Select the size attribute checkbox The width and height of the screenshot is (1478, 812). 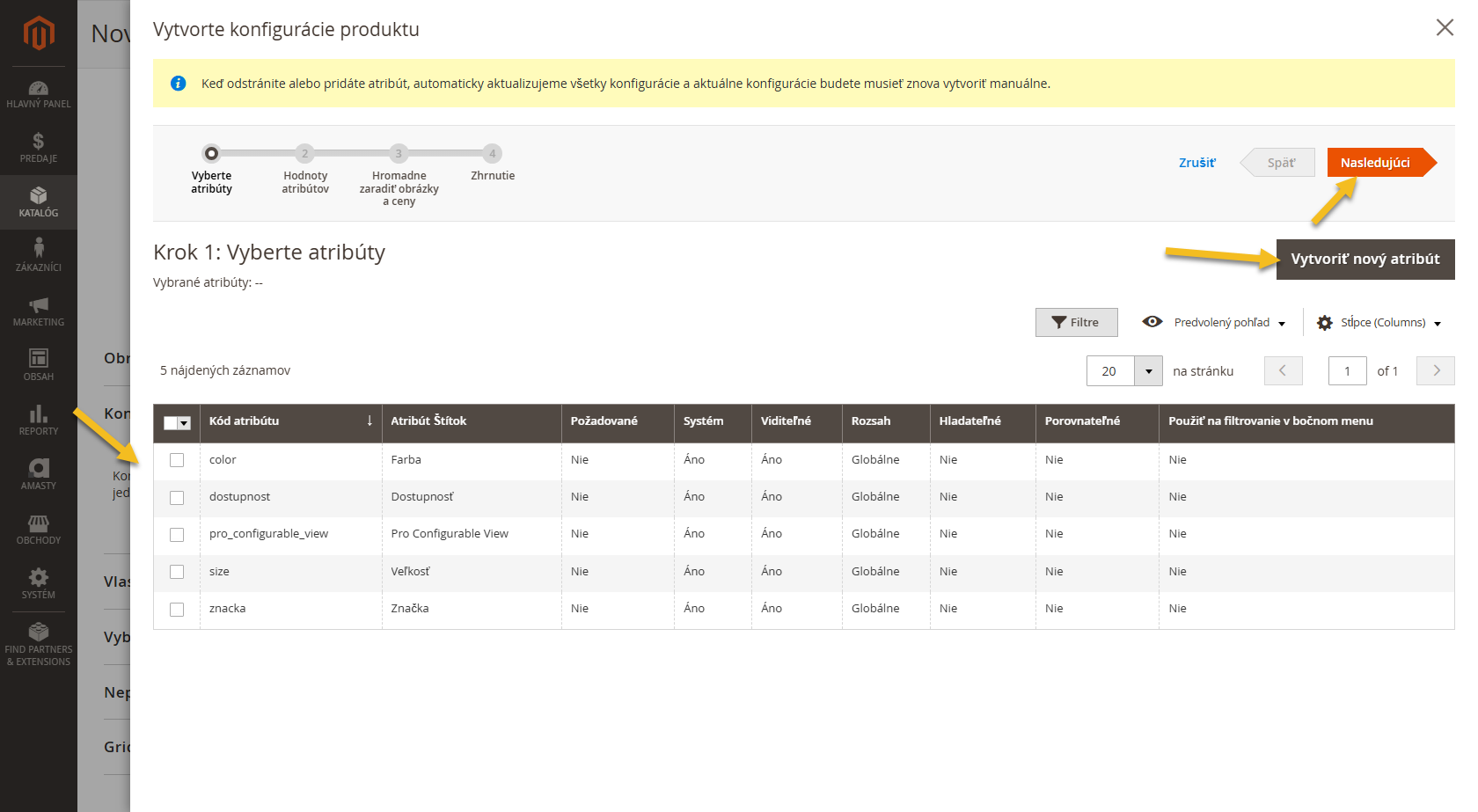tap(177, 572)
